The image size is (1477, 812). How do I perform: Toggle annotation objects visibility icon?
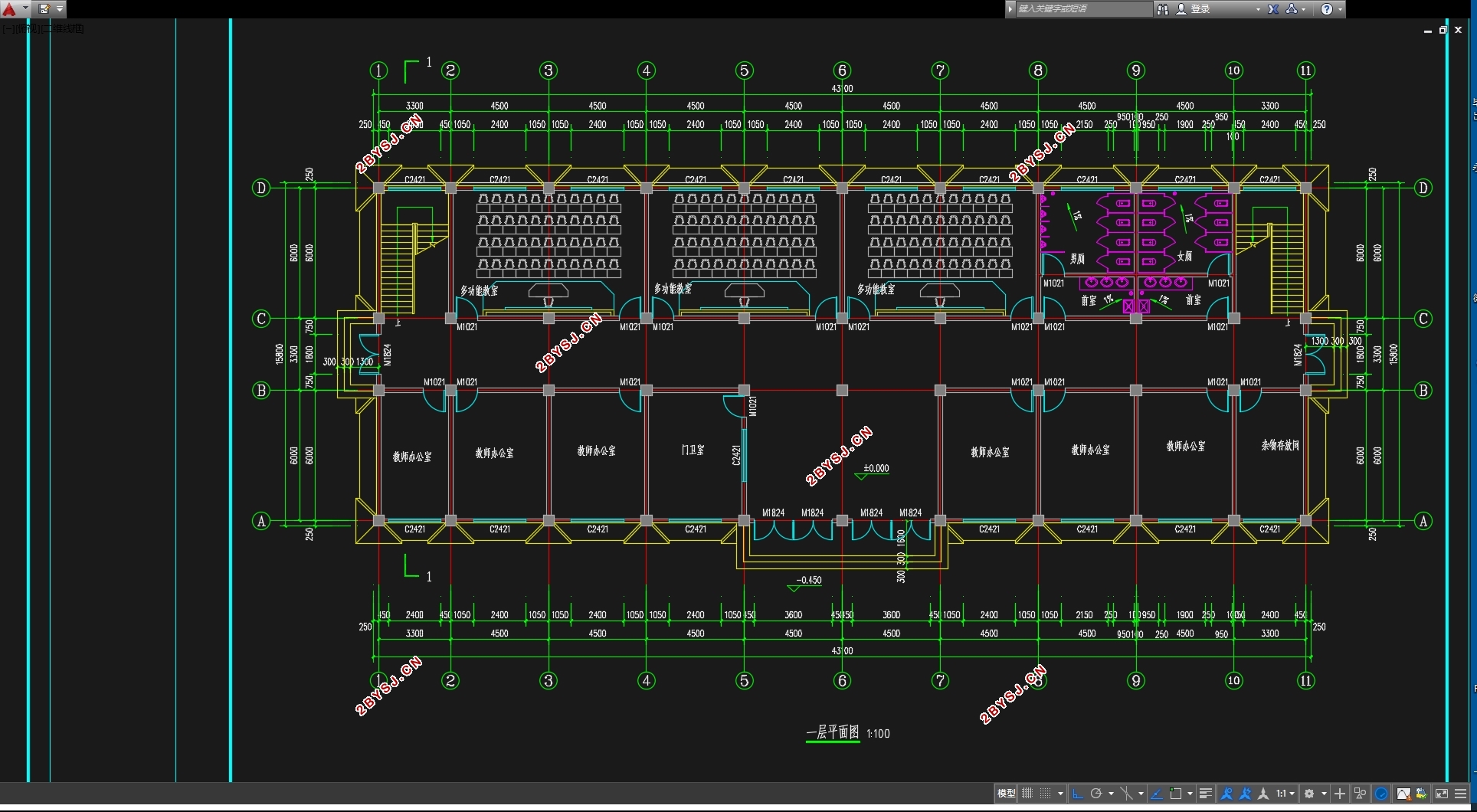pos(1226,794)
